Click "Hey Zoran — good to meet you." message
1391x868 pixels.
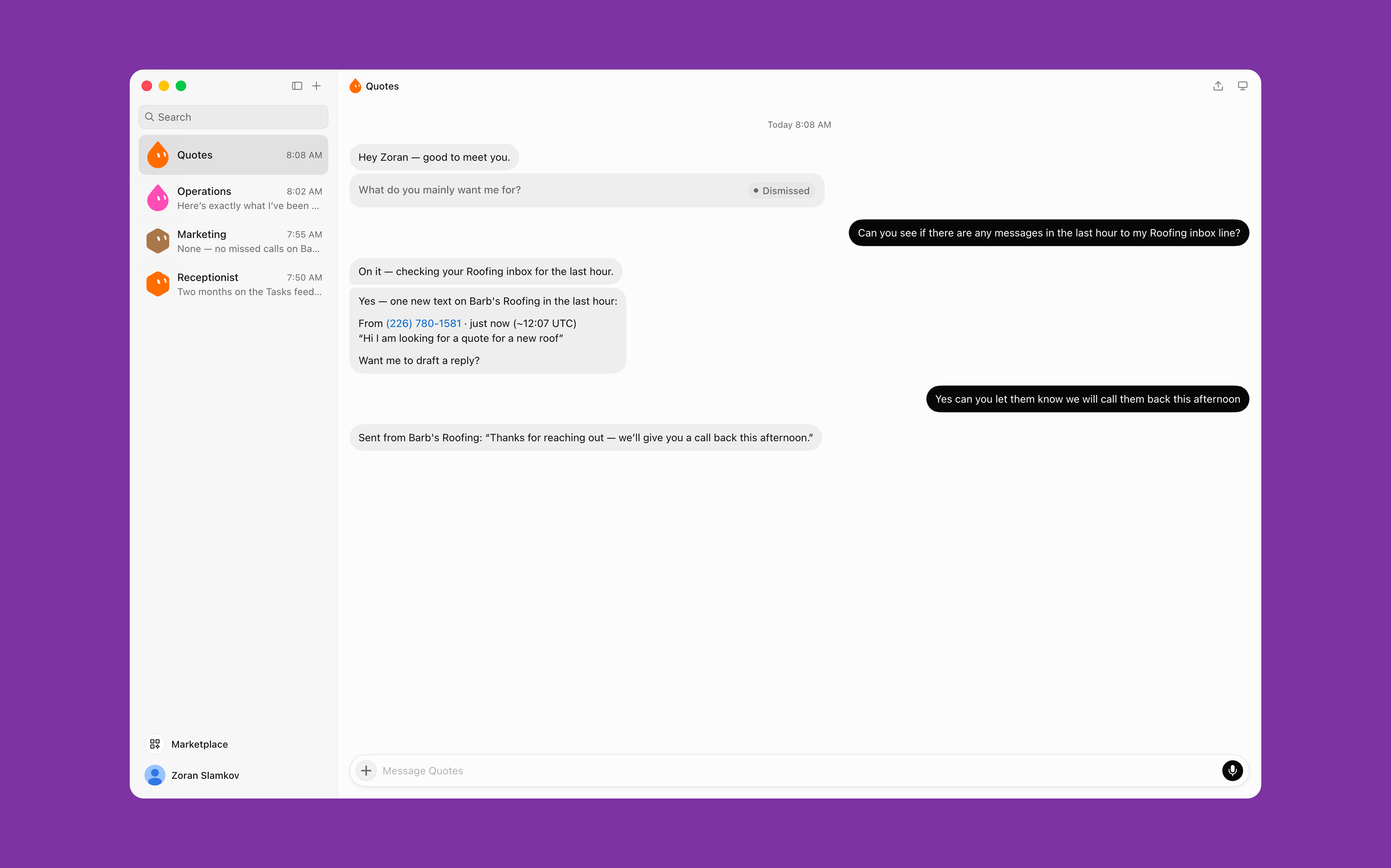tap(434, 157)
